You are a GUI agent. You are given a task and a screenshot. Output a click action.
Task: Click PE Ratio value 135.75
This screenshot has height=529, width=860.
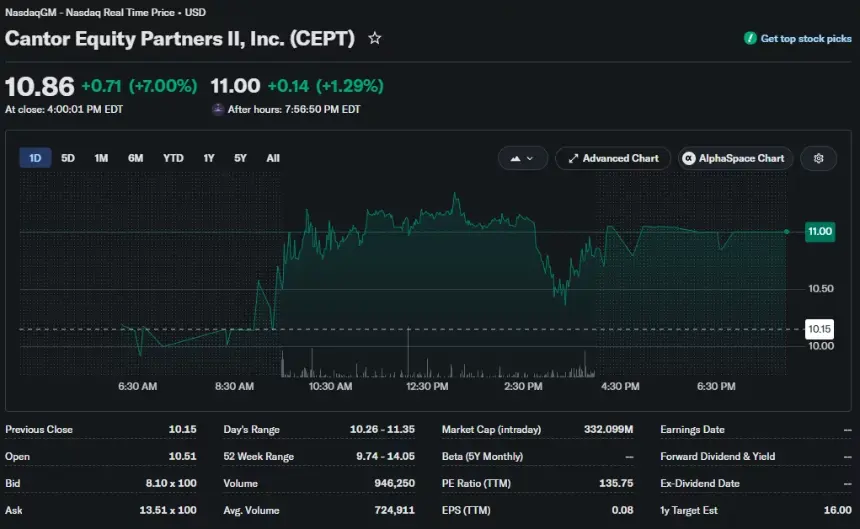(x=616, y=483)
